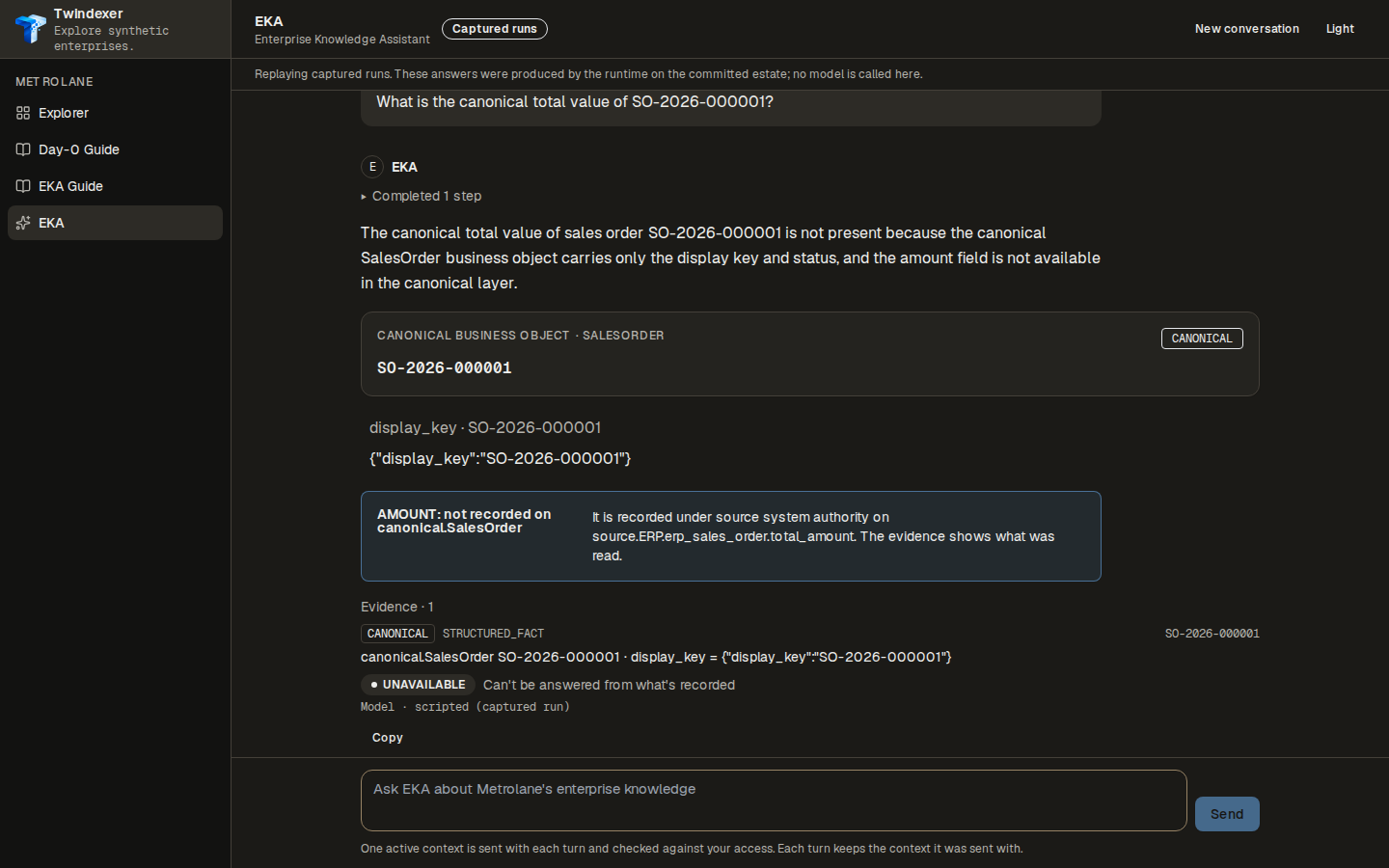Screen dimensions: 1389x868
Task: Click the CANONICAL badge on the SalesOrder card
Action: (1202, 339)
